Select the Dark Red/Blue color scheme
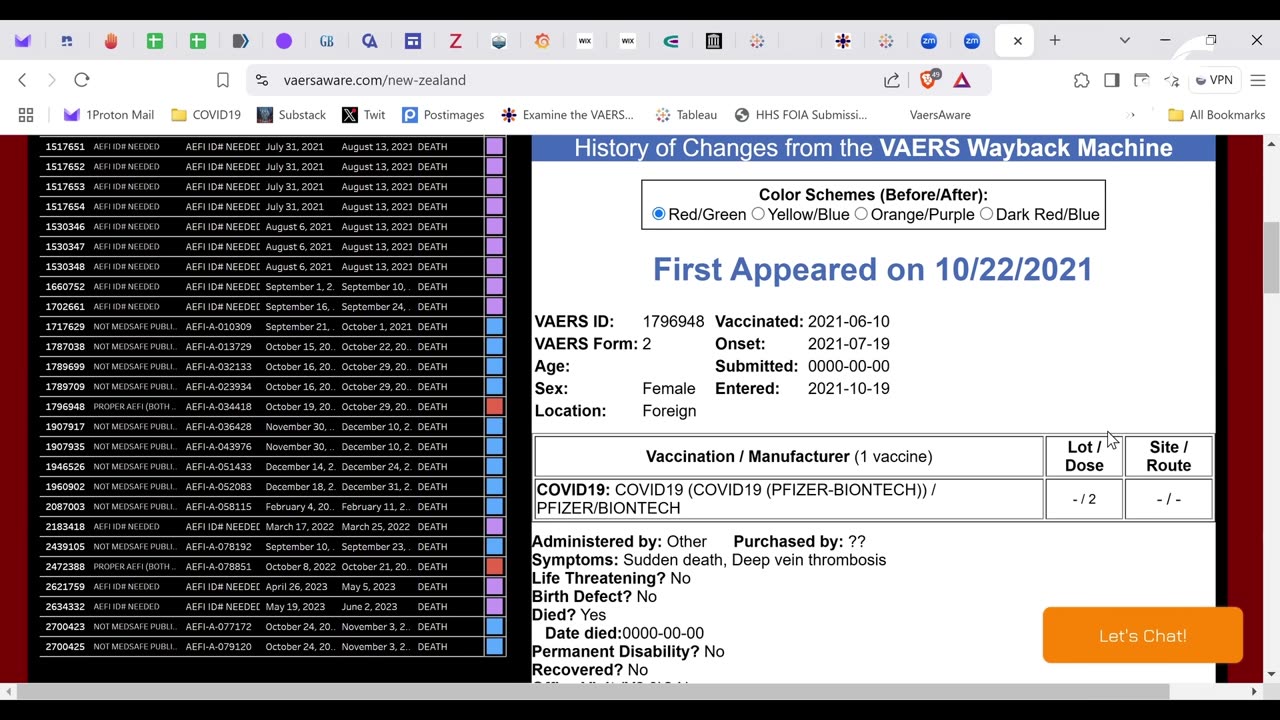This screenshot has height=720, width=1280. click(x=987, y=214)
